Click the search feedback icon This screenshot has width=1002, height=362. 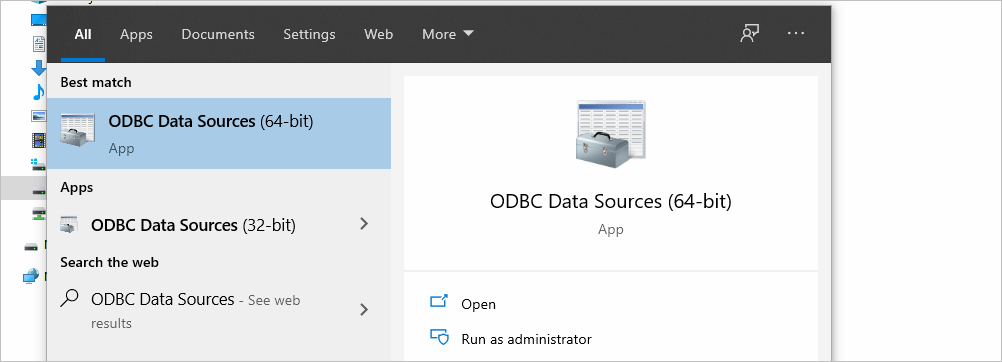[749, 34]
